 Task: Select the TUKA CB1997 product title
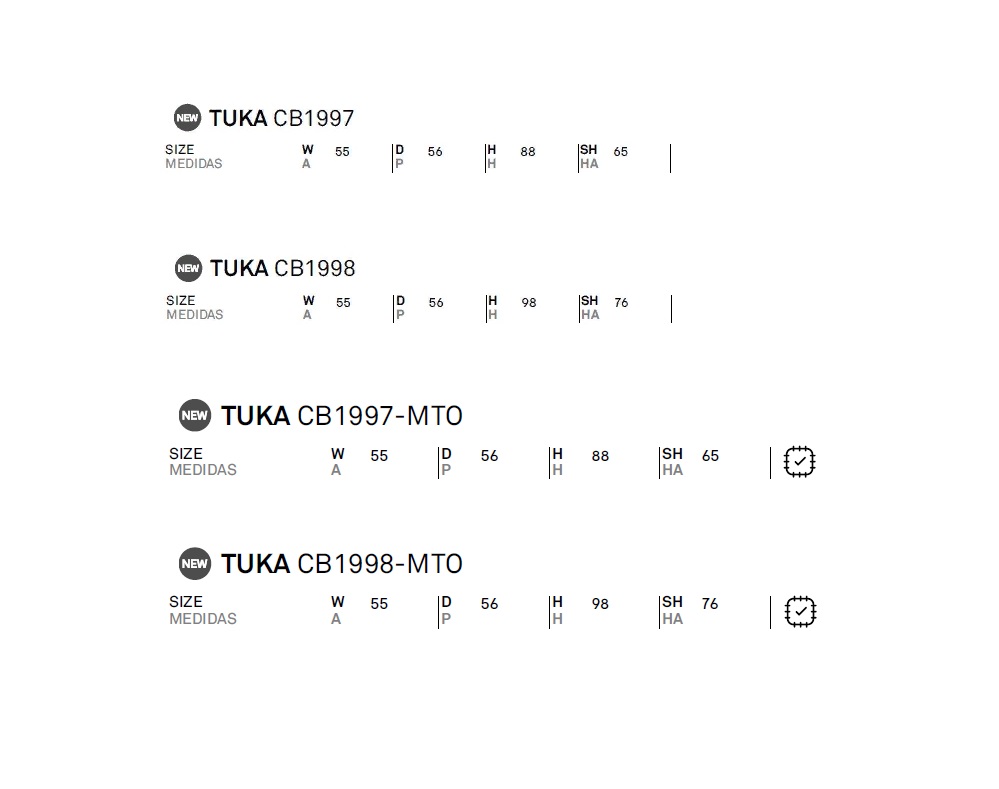pos(282,119)
